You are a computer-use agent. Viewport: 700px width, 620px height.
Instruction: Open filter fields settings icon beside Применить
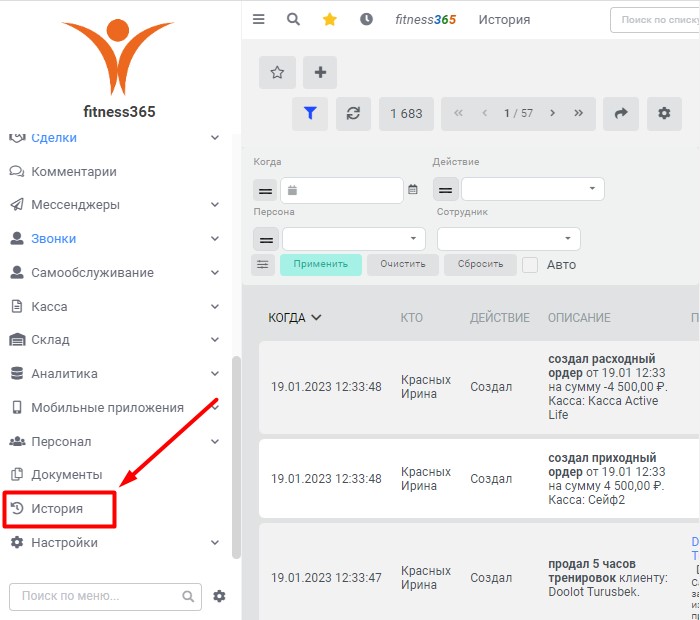pos(262,264)
